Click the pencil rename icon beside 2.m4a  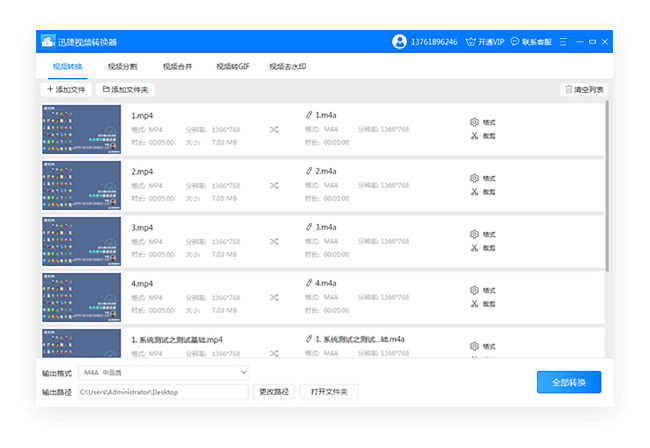(309, 171)
